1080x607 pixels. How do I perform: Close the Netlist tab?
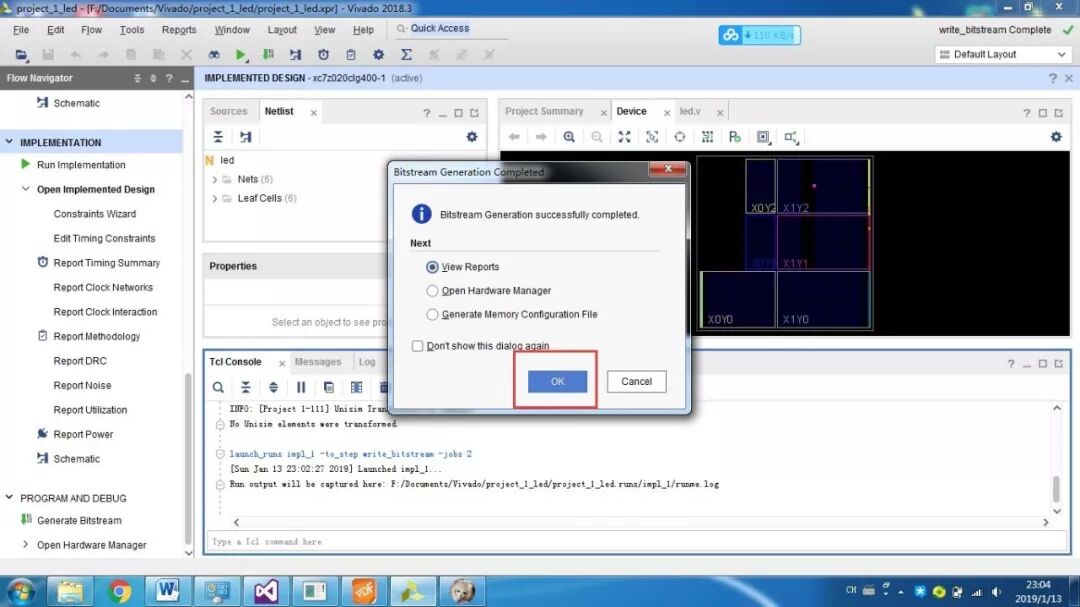click(313, 112)
